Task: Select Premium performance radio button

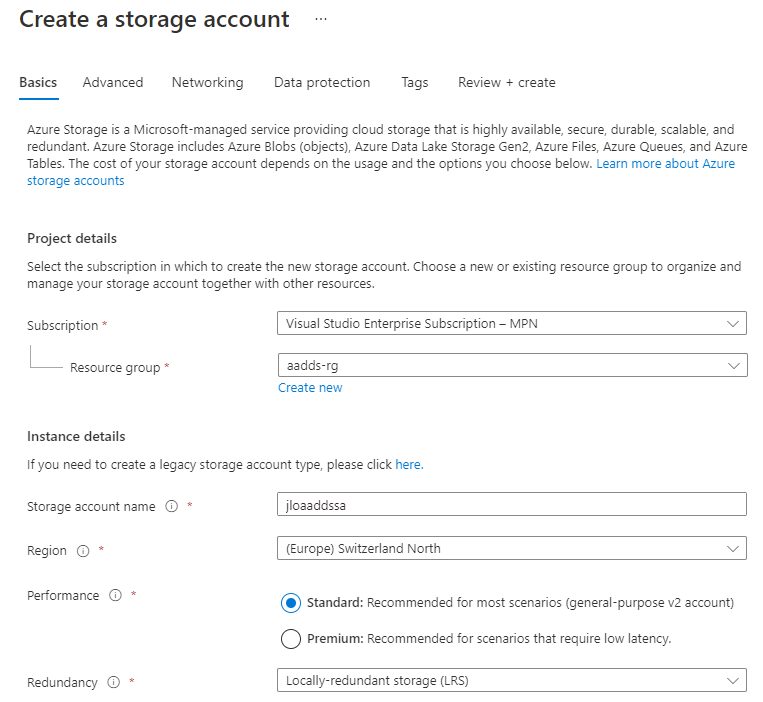Action: 291,639
